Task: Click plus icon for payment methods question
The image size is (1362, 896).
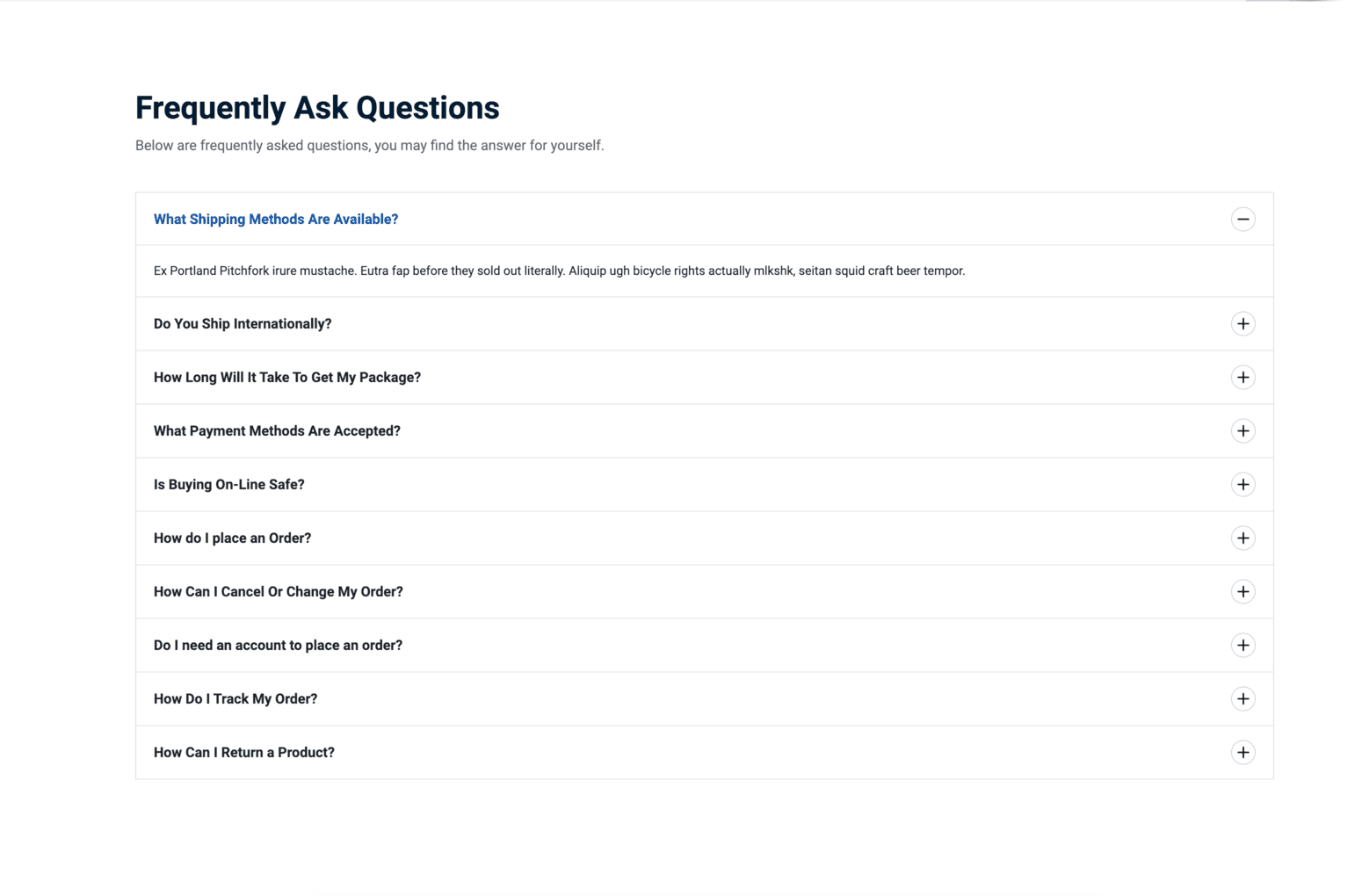Action: pos(1242,431)
